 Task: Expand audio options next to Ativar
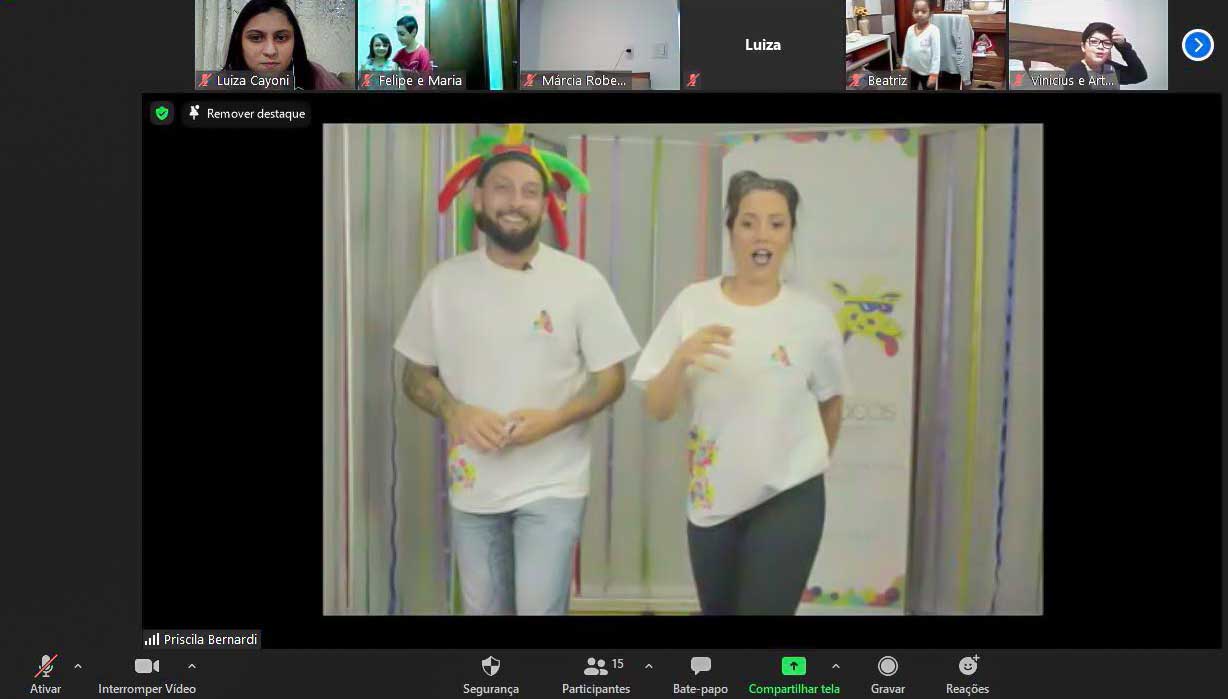[78, 666]
